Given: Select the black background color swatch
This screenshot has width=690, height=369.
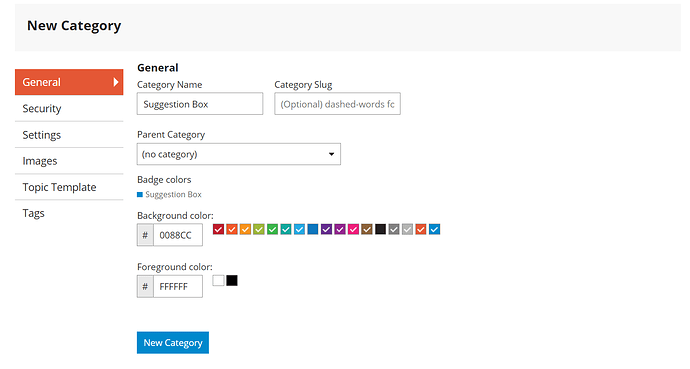Looking at the screenshot, I should (380, 229).
